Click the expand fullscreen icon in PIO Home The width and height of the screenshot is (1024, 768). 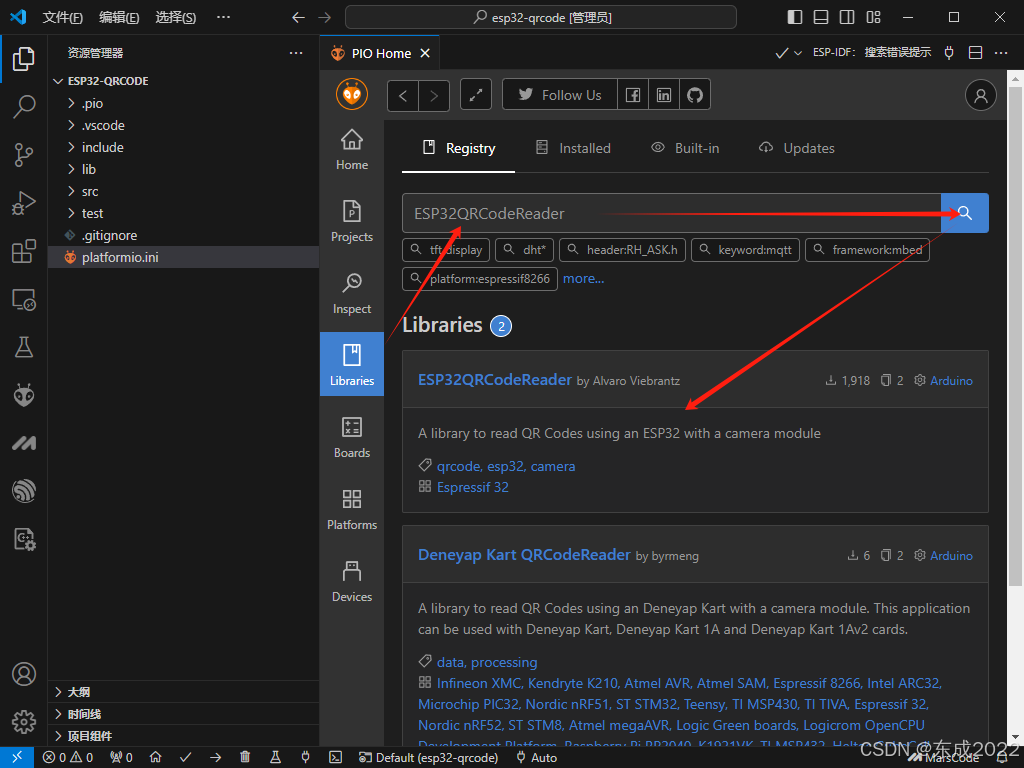[x=476, y=95]
